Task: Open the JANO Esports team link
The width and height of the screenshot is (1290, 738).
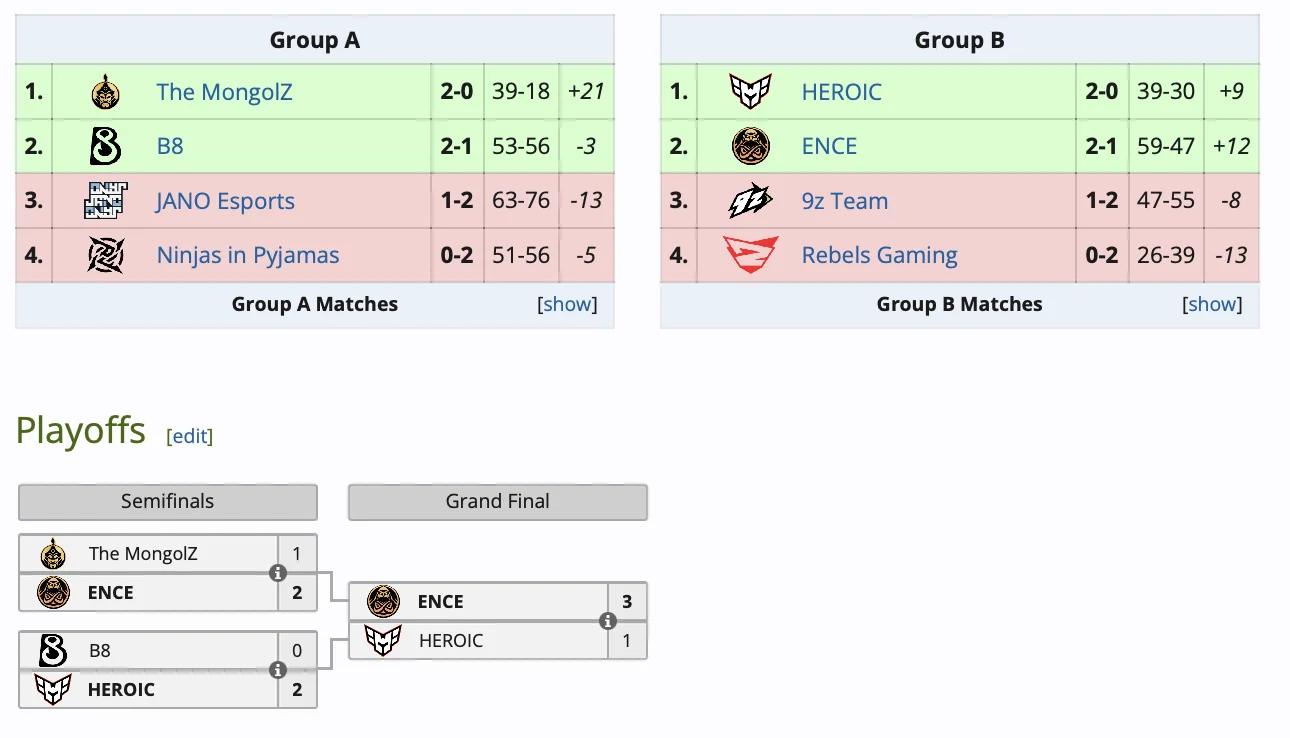Action: click(x=225, y=201)
